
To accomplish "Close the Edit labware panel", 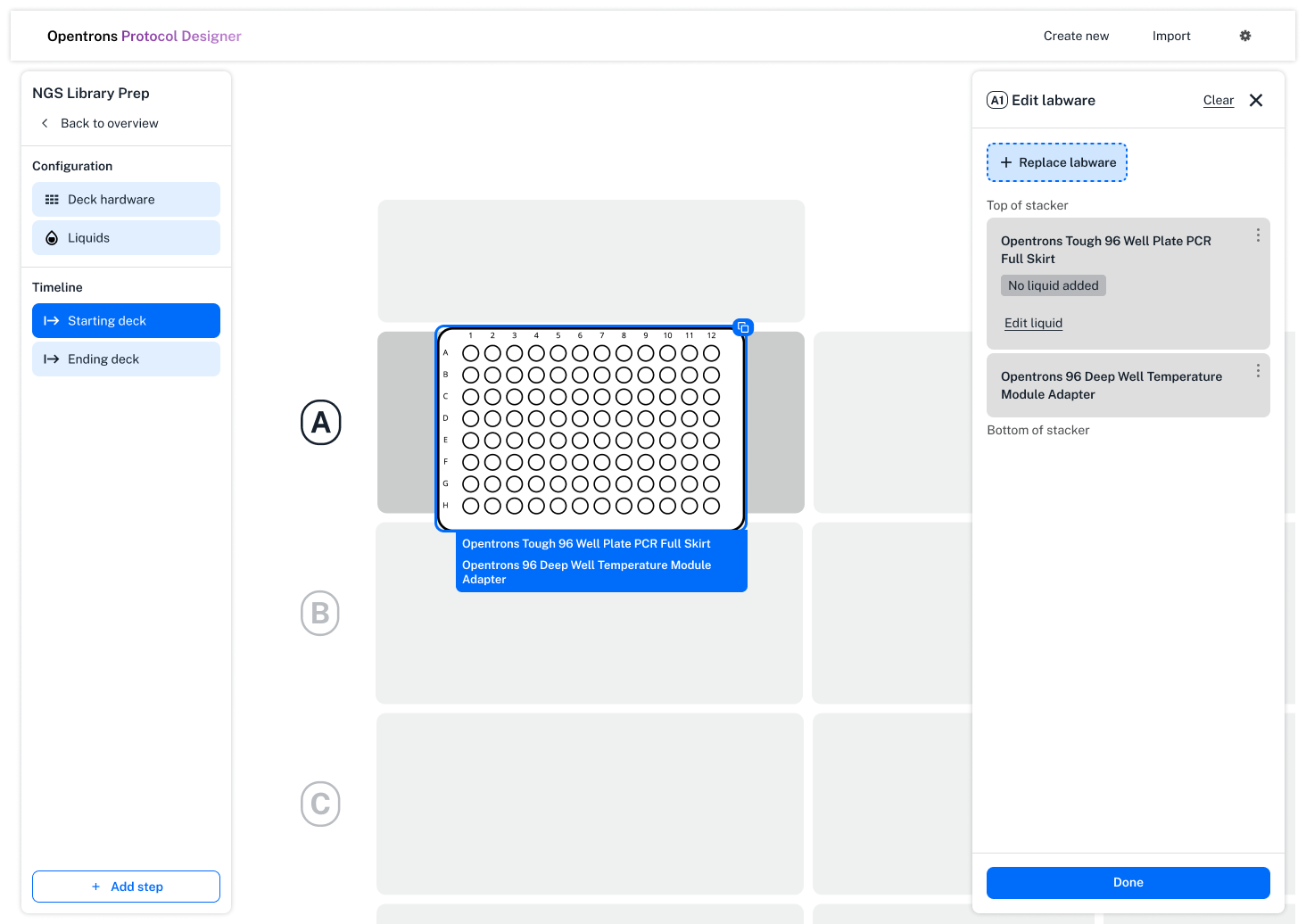I will coord(1256,100).
